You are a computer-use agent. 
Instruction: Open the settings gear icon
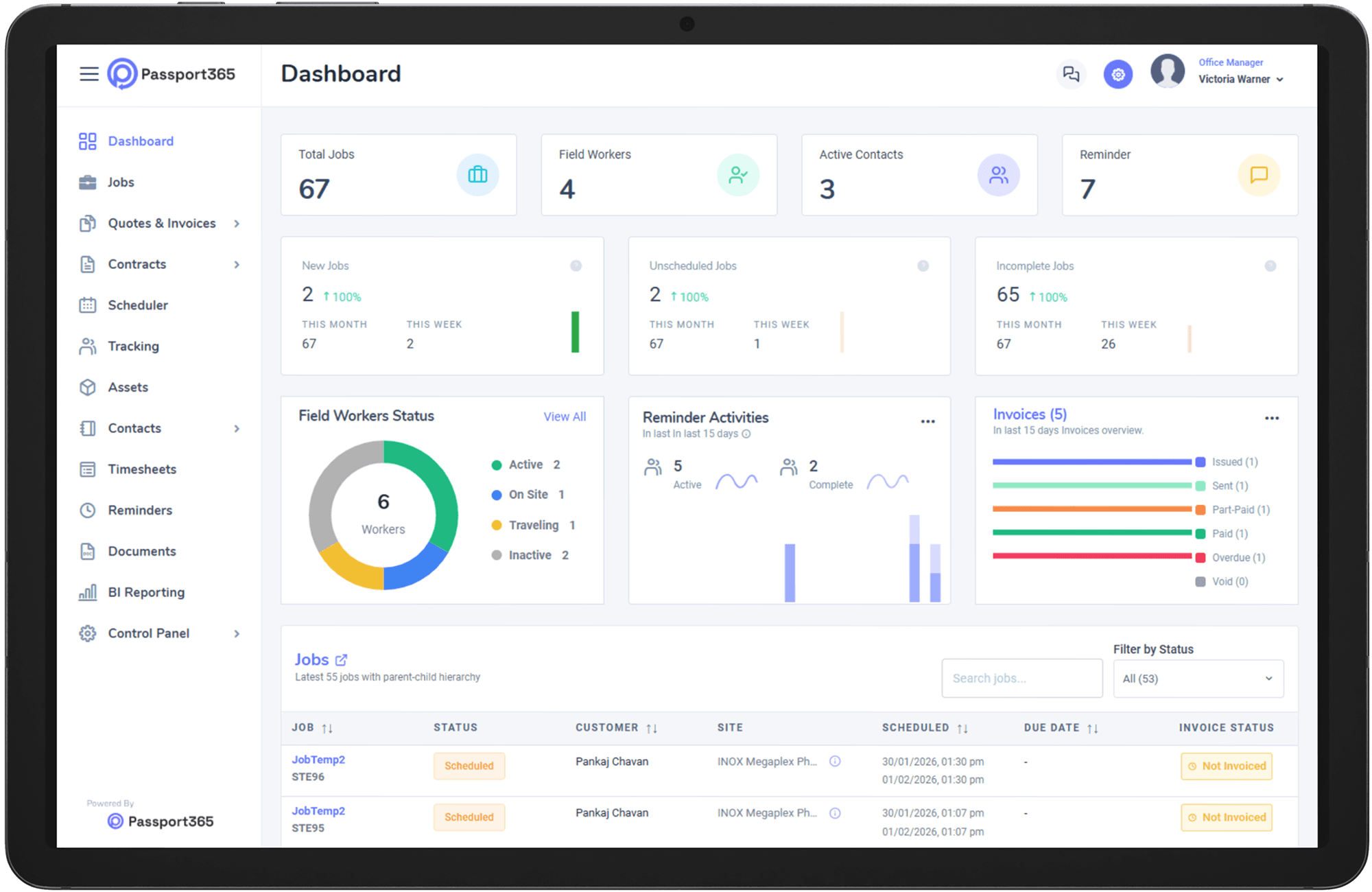click(1118, 73)
